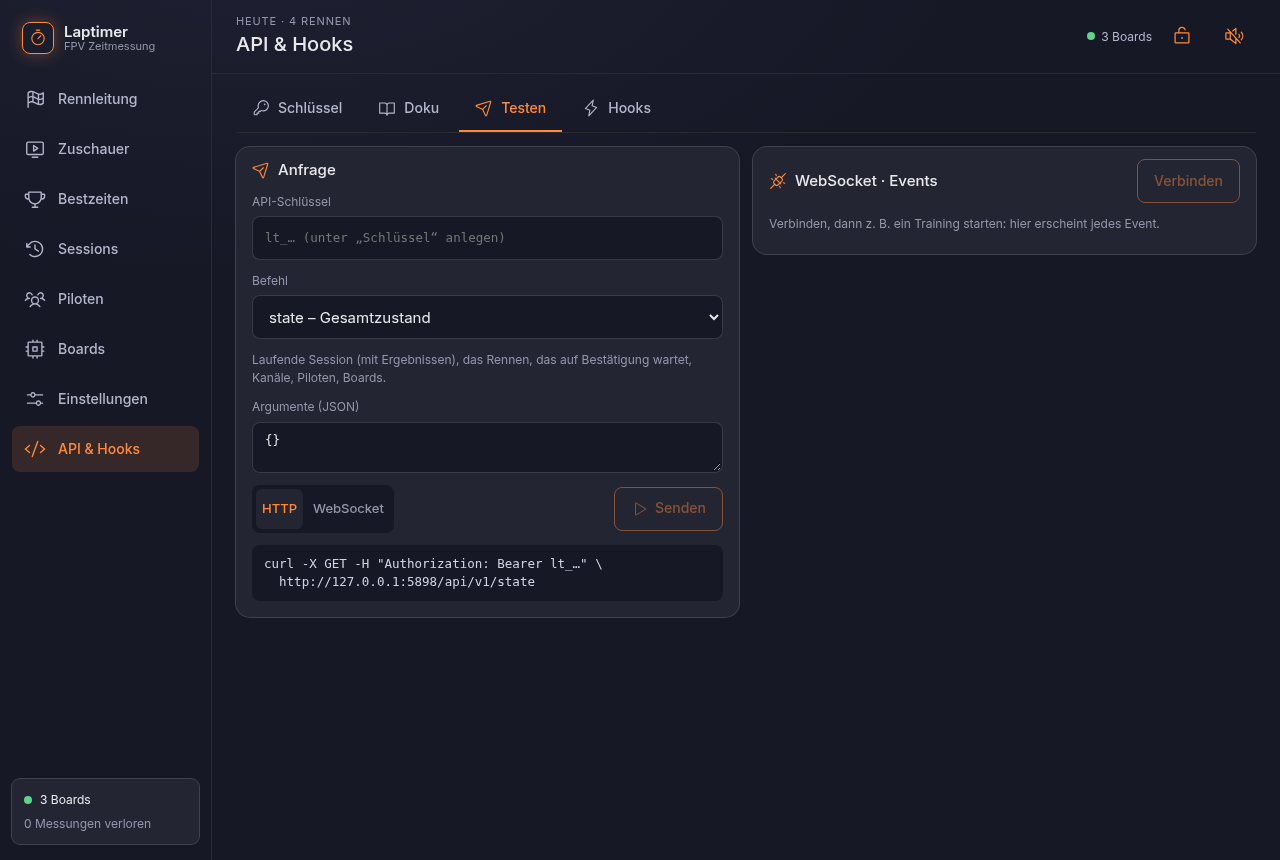Click the Einstellungen sliders icon
The height and width of the screenshot is (860, 1280).
click(x=35, y=399)
